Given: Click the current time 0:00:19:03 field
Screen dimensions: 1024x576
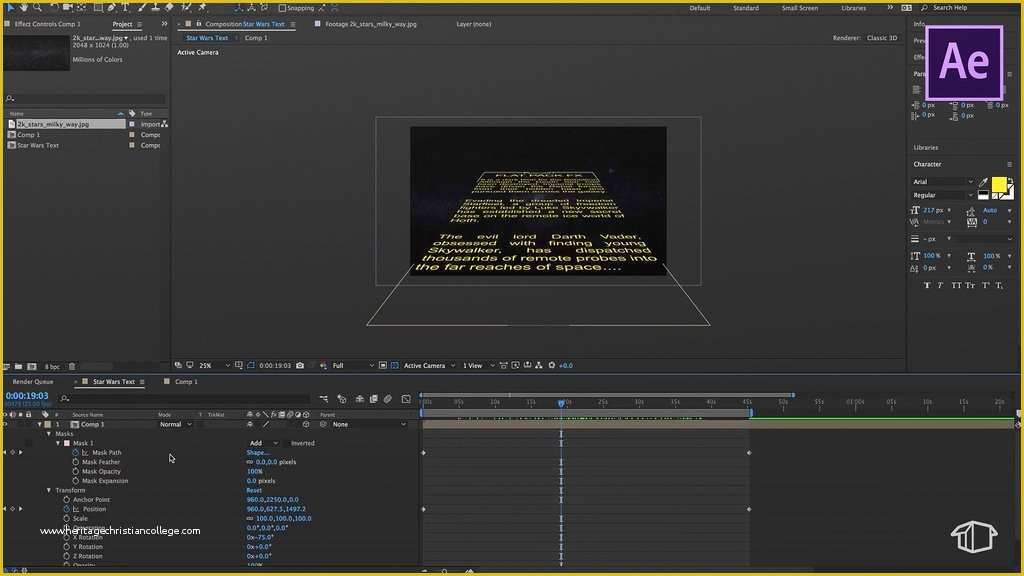Looking at the screenshot, I should tap(27, 396).
